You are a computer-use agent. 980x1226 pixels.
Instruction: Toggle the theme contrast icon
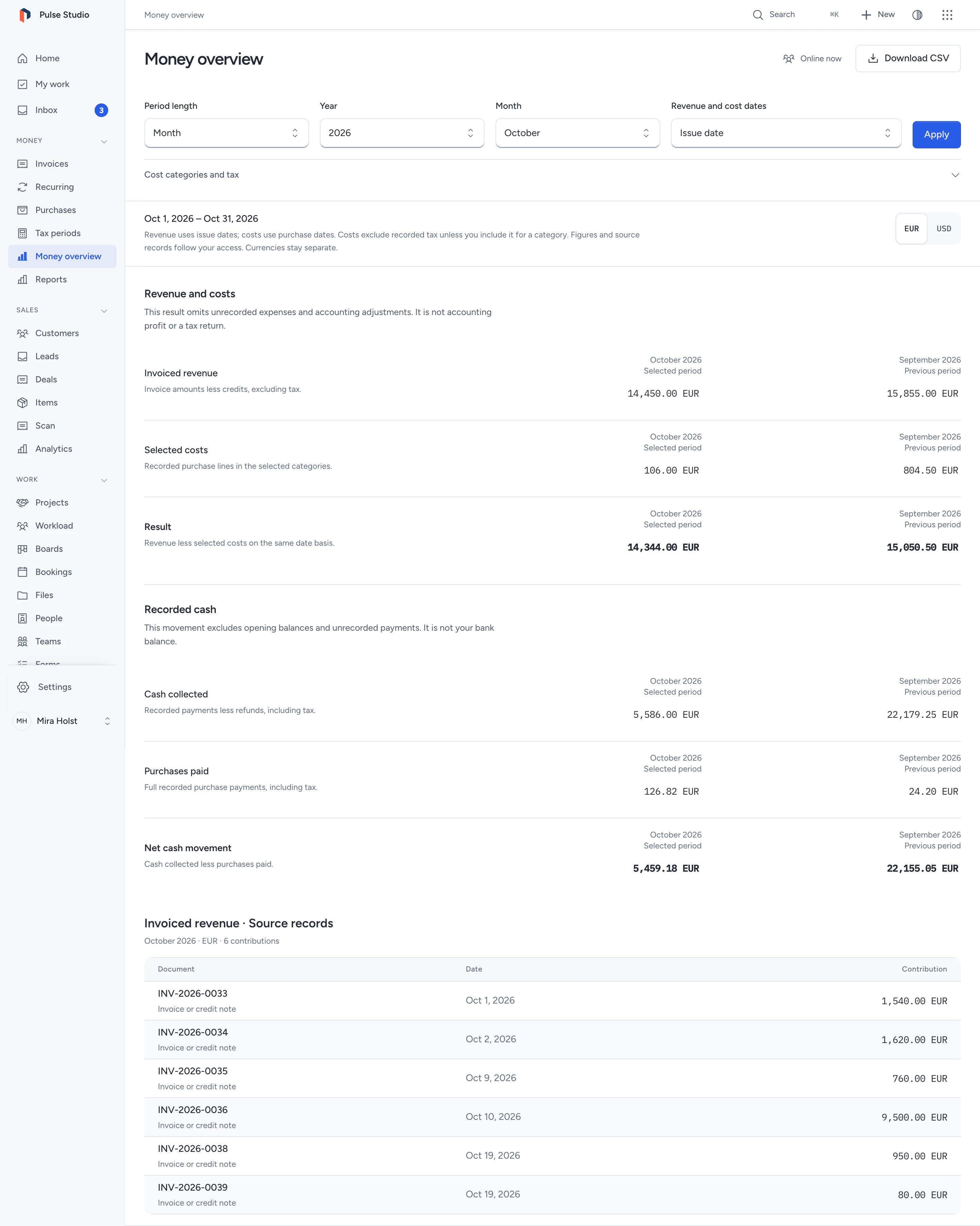pos(917,15)
